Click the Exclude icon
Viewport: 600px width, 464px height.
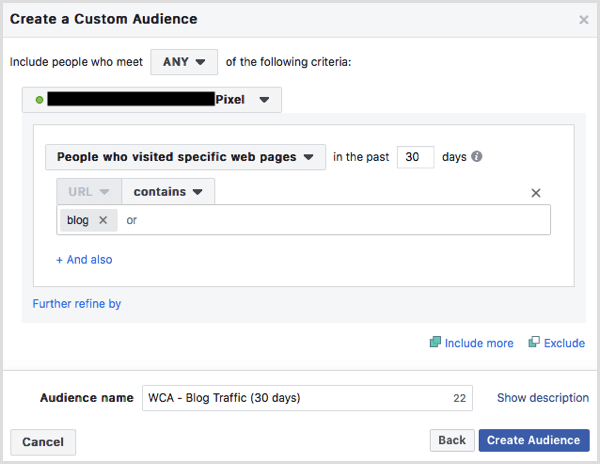click(x=534, y=343)
